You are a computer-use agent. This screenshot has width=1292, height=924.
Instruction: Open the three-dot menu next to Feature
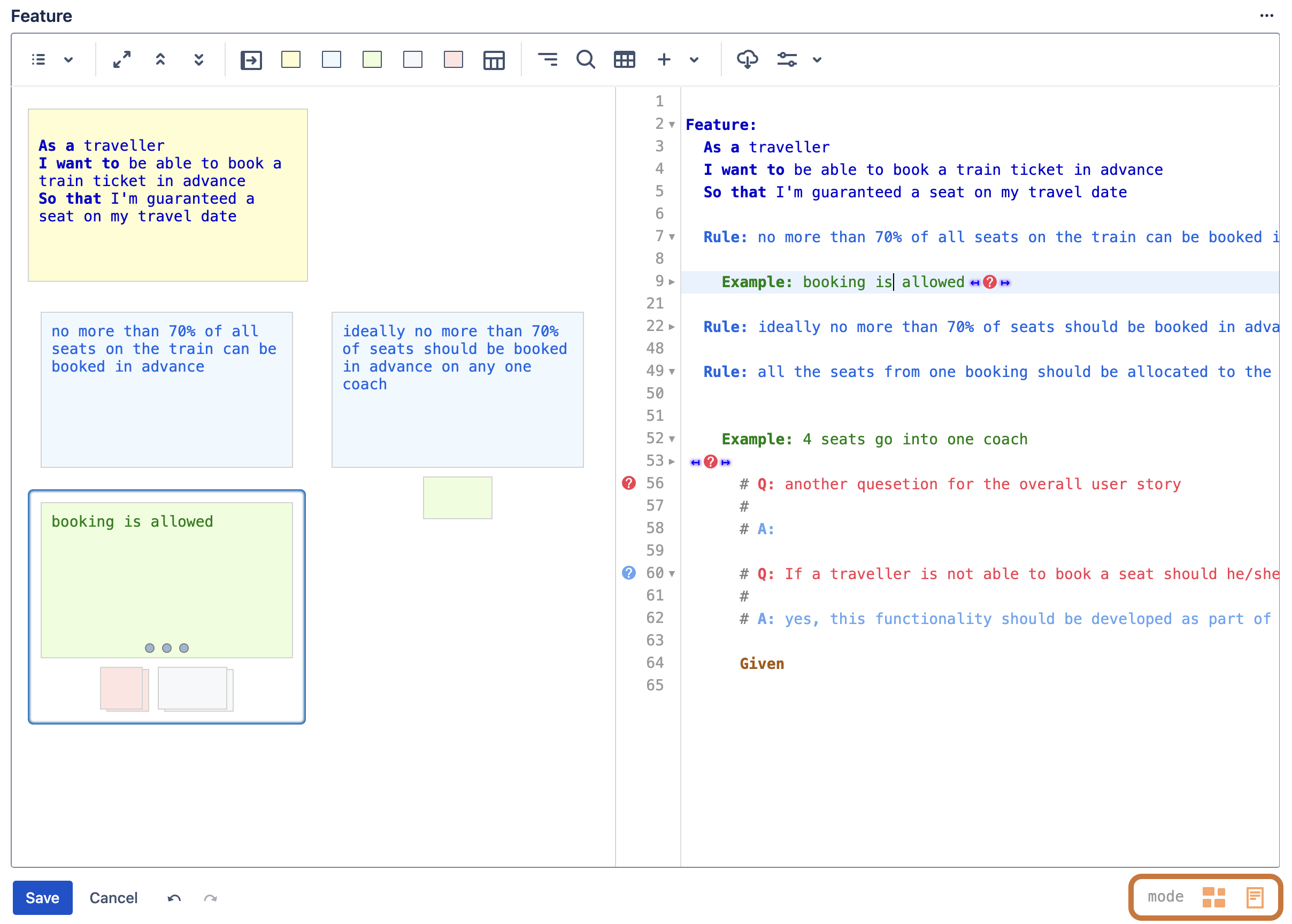[x=1267, y=16]
